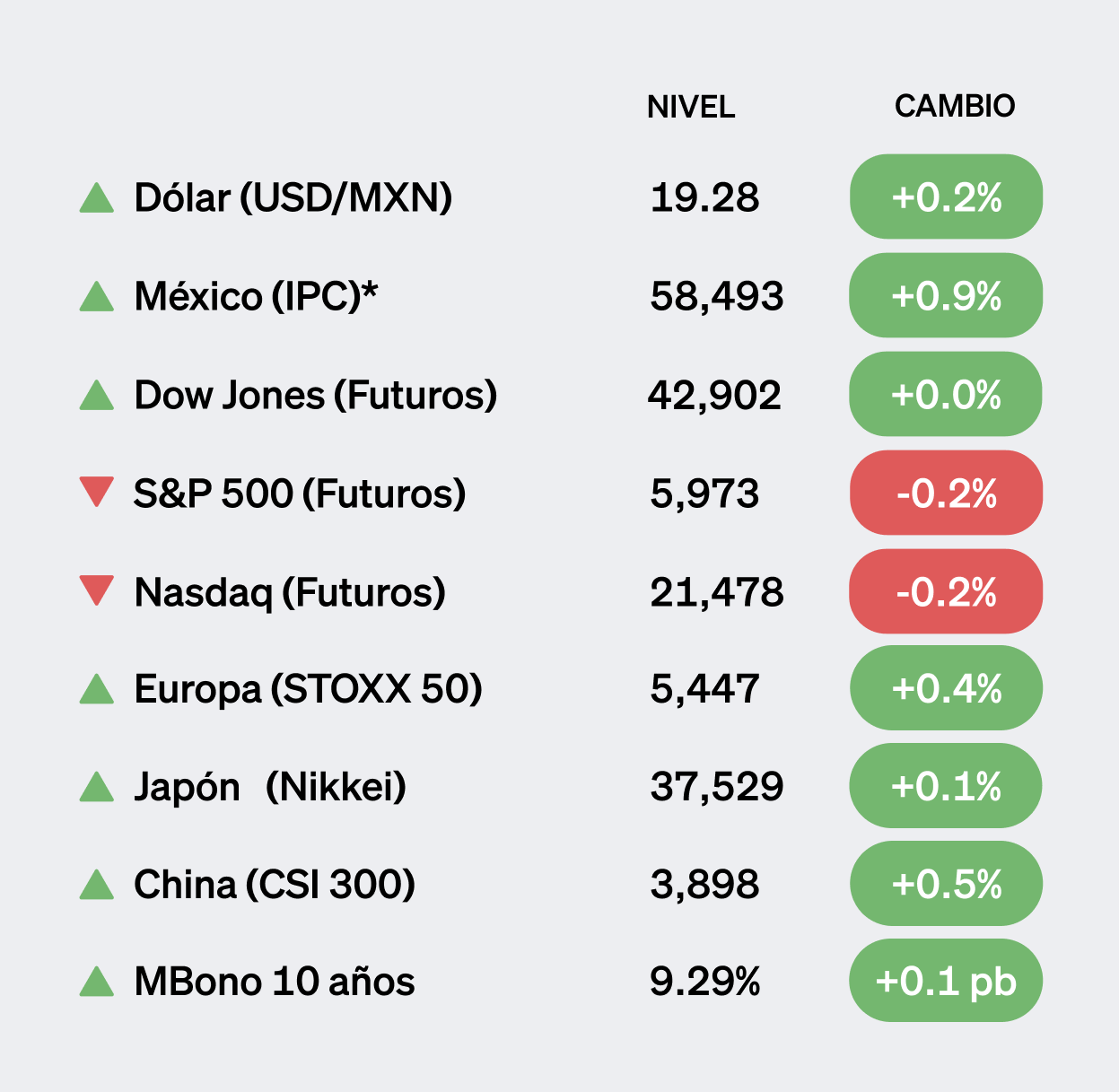The height and width of the screenshot is (1092, 1119).
Task: Click the +0.1 pb badge for MBono
Action: (946, 981)
